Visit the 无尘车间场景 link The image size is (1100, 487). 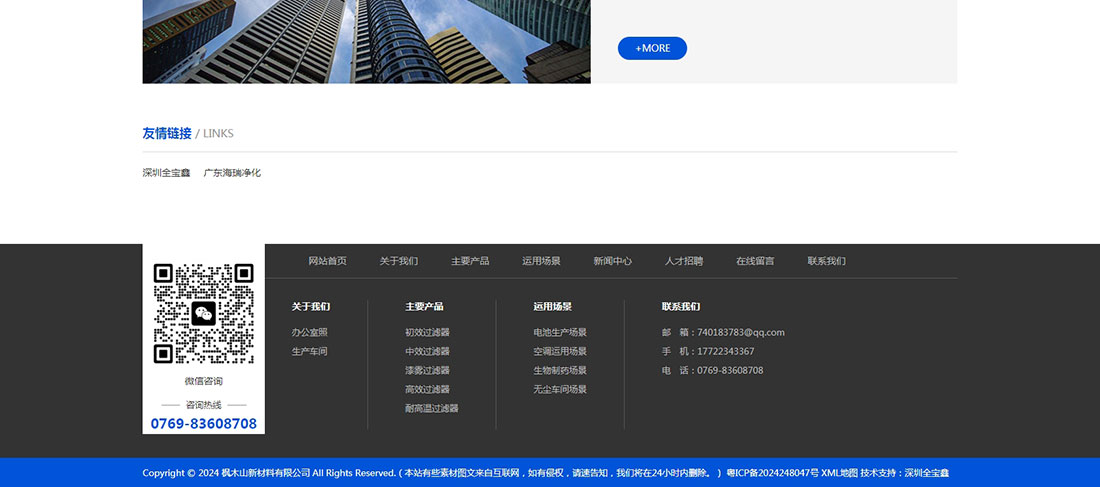560,389
